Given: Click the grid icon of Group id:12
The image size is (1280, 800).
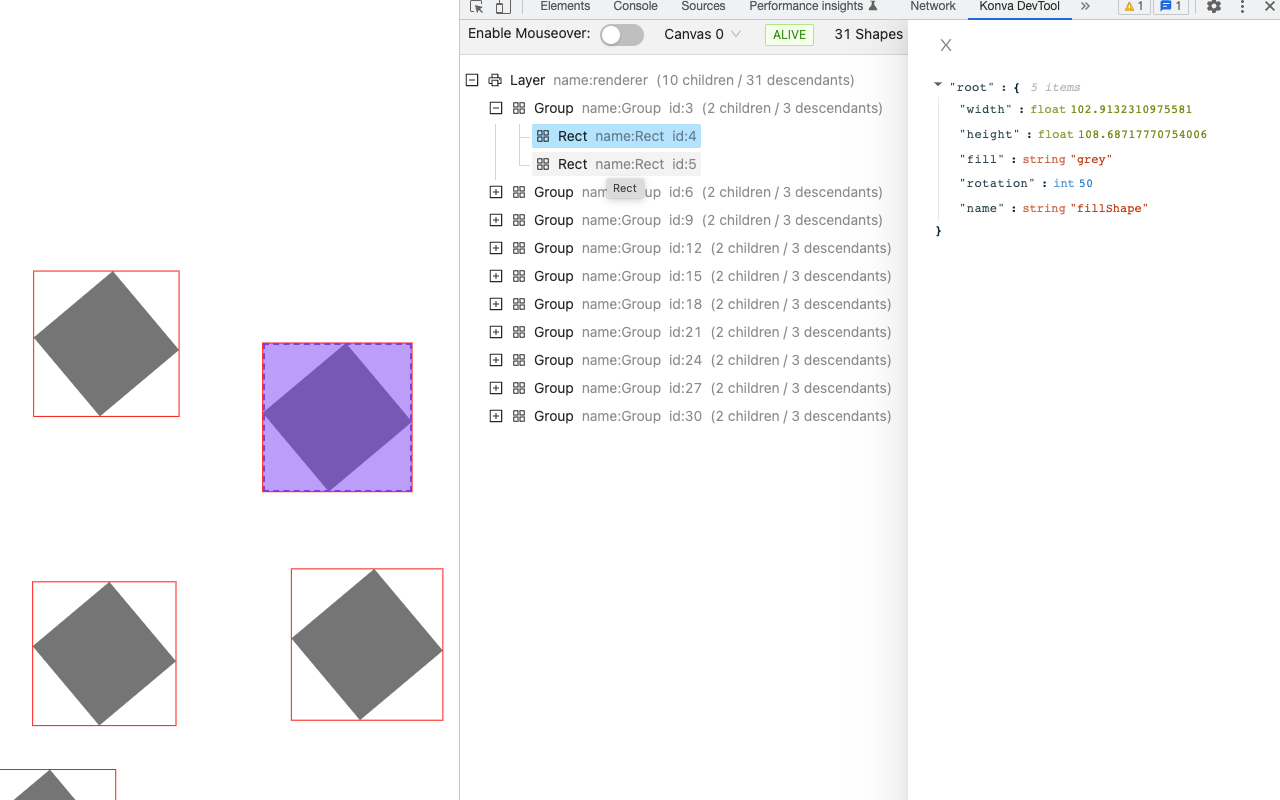Looking at the screenshot, I should [x=519, y=248].
